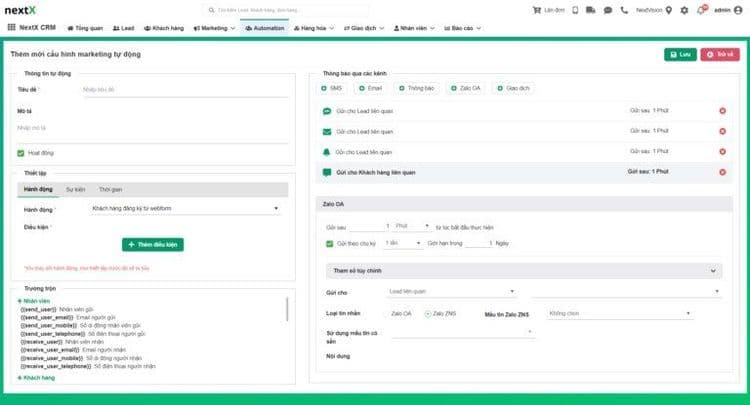This screenshot has width=750, height=405.
Task: Select the Zalo ZNS radio option
Action: point(428,314)
